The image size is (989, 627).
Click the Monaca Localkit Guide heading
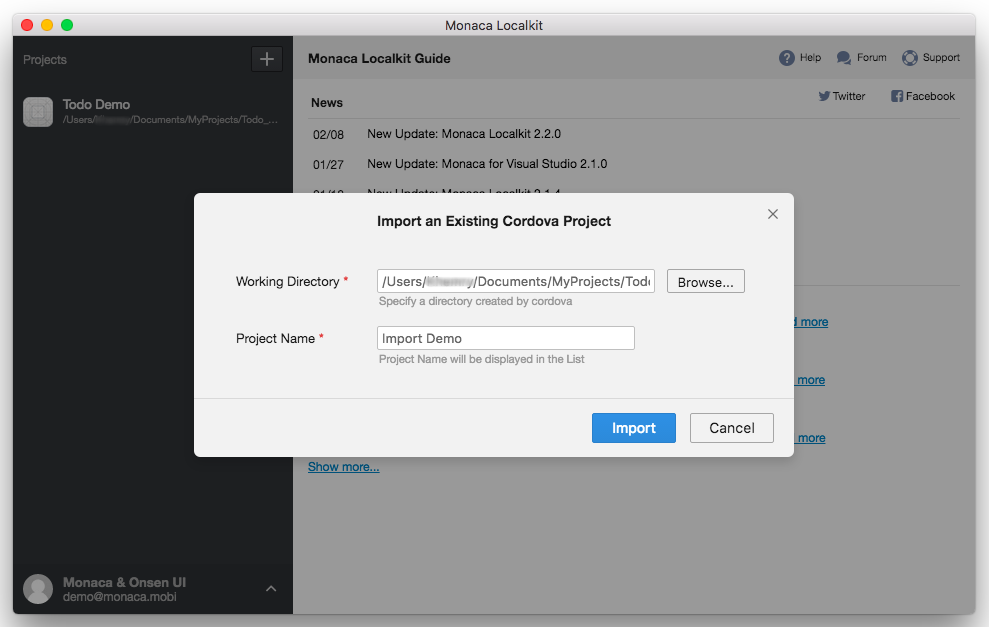coord(379,59)
